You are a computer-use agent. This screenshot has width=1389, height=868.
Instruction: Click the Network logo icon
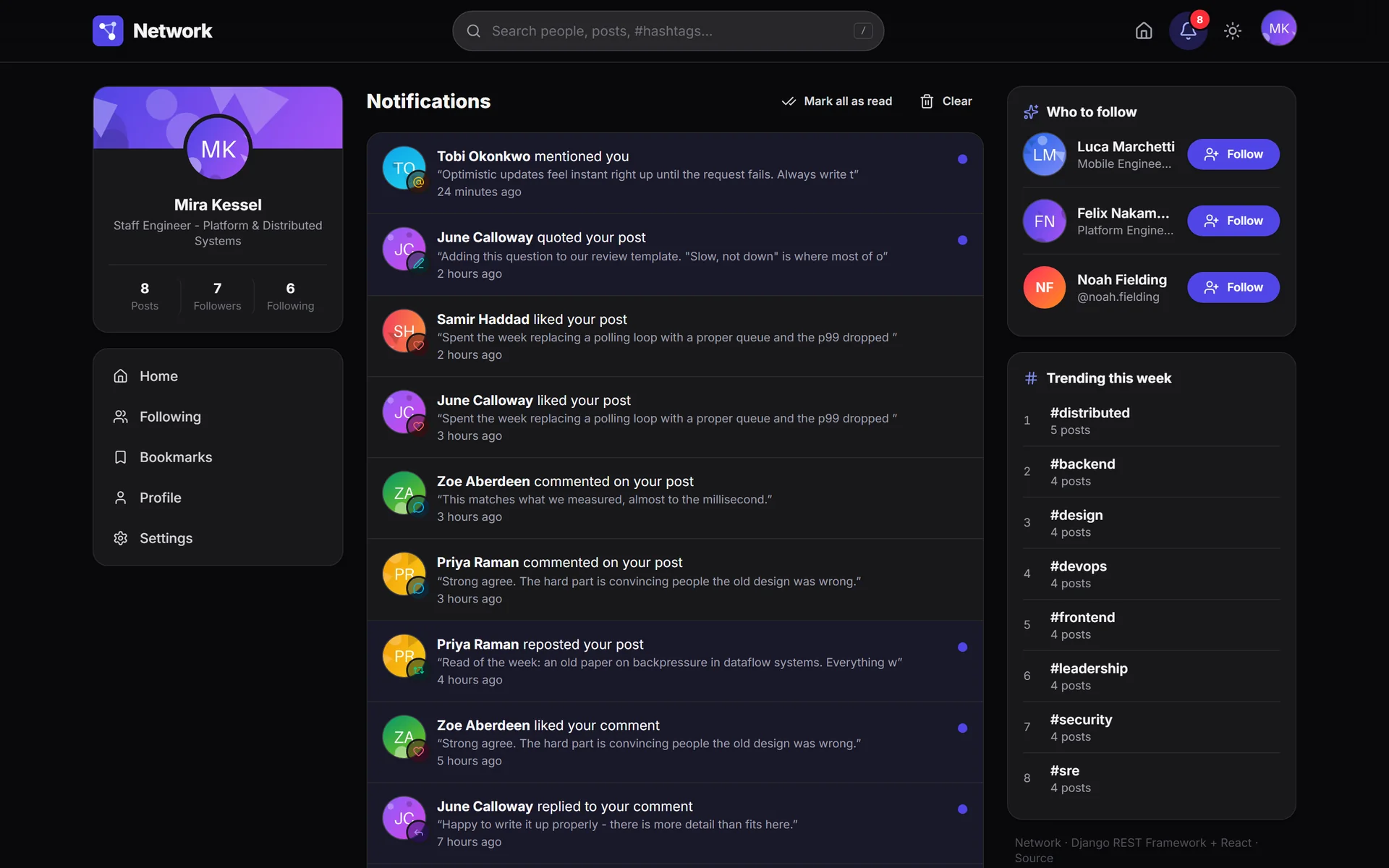coord(108,30)
